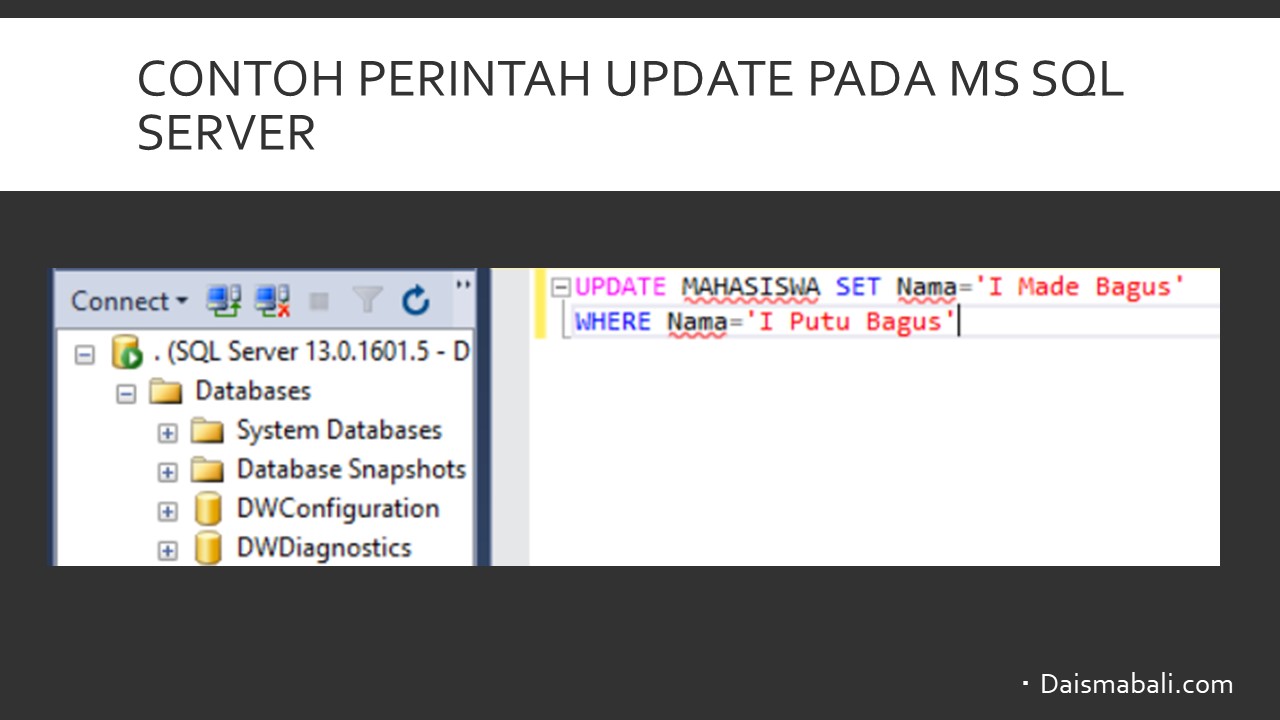Select the Database Snapshots tree label
Image resolution: width=1280 pixels, height=720 pixels.
[x=351, y=470]
